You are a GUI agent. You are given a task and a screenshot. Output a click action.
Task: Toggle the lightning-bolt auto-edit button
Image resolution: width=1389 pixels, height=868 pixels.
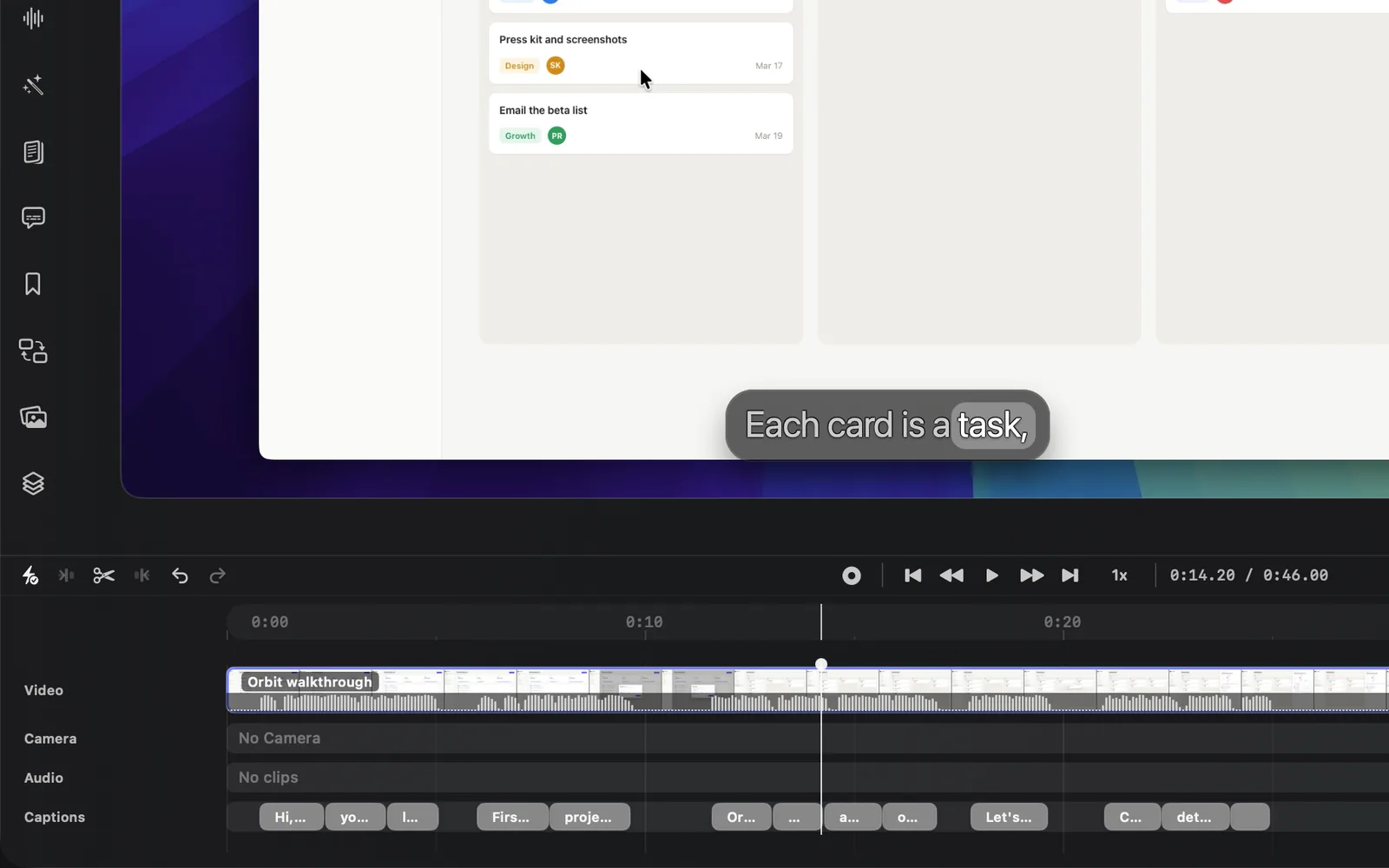coord(30,575)
